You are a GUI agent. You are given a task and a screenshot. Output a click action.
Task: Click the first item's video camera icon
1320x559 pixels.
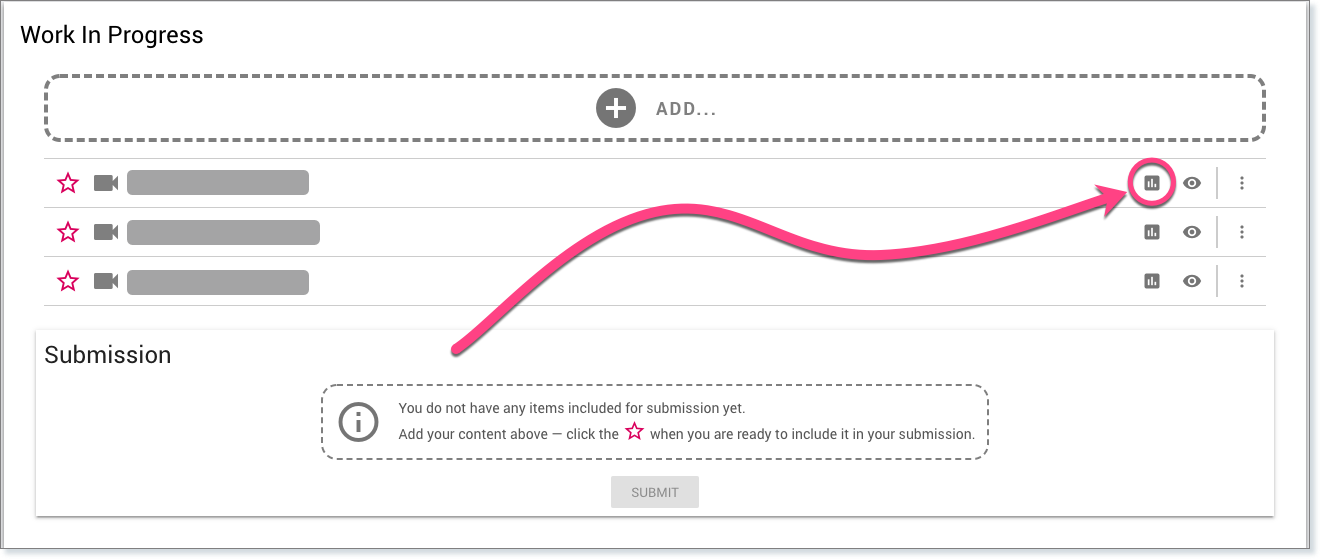click(x=106, y=183)
